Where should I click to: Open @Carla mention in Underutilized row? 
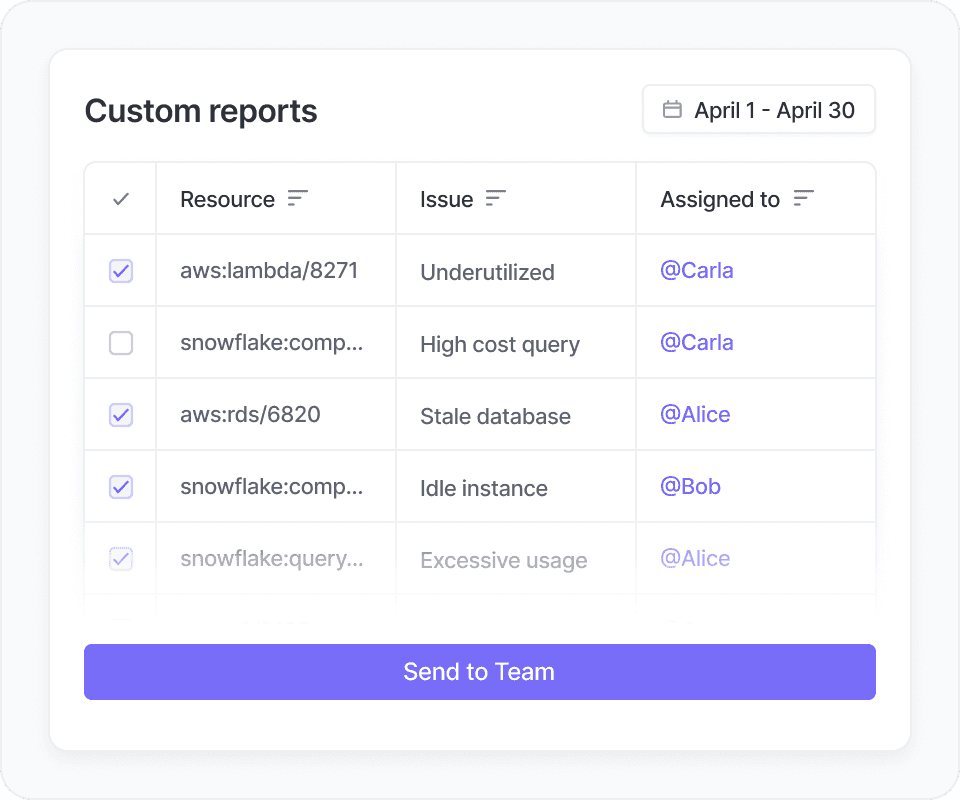click(x=697, y=271)
